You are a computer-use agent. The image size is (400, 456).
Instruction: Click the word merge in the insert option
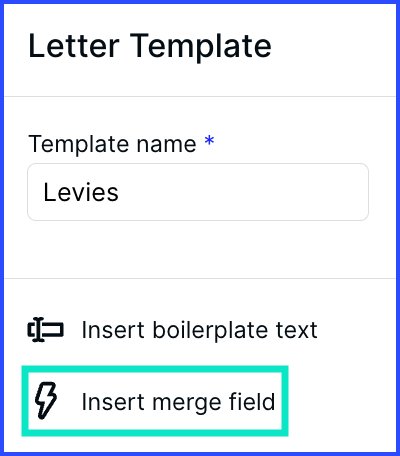coord(188,404)
